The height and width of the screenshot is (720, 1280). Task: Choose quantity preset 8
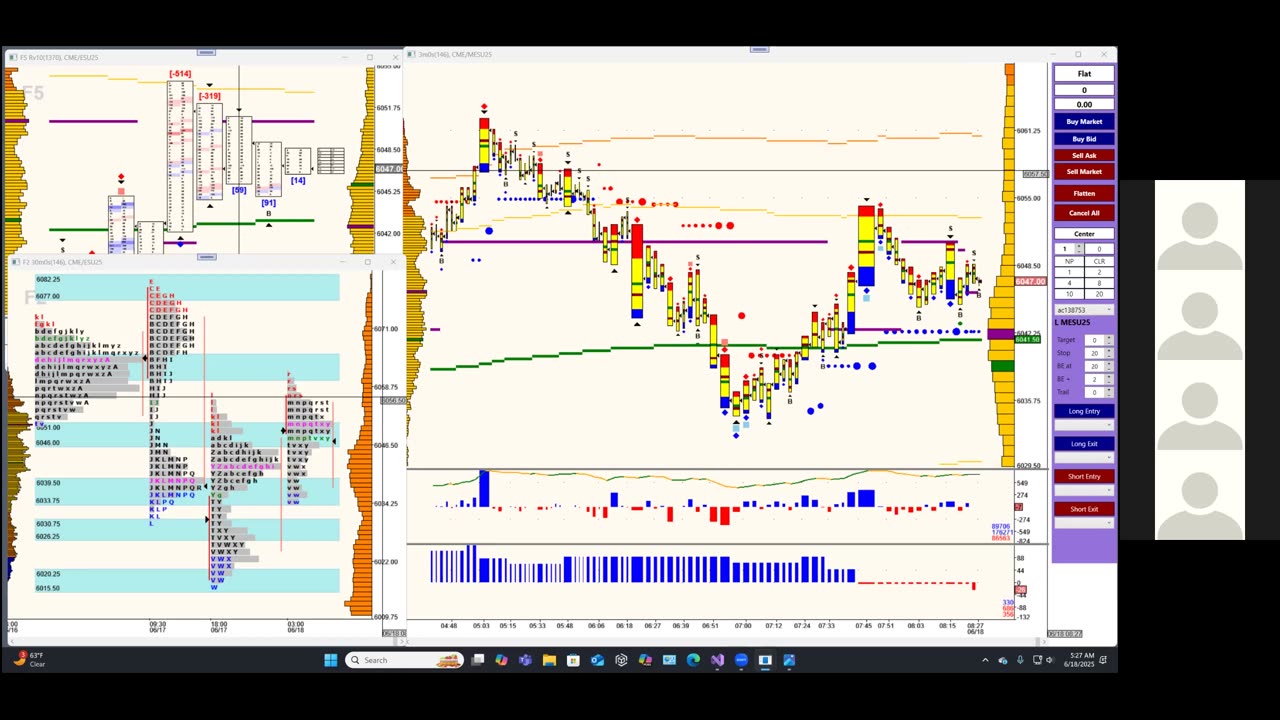(x=1099, y=283)
